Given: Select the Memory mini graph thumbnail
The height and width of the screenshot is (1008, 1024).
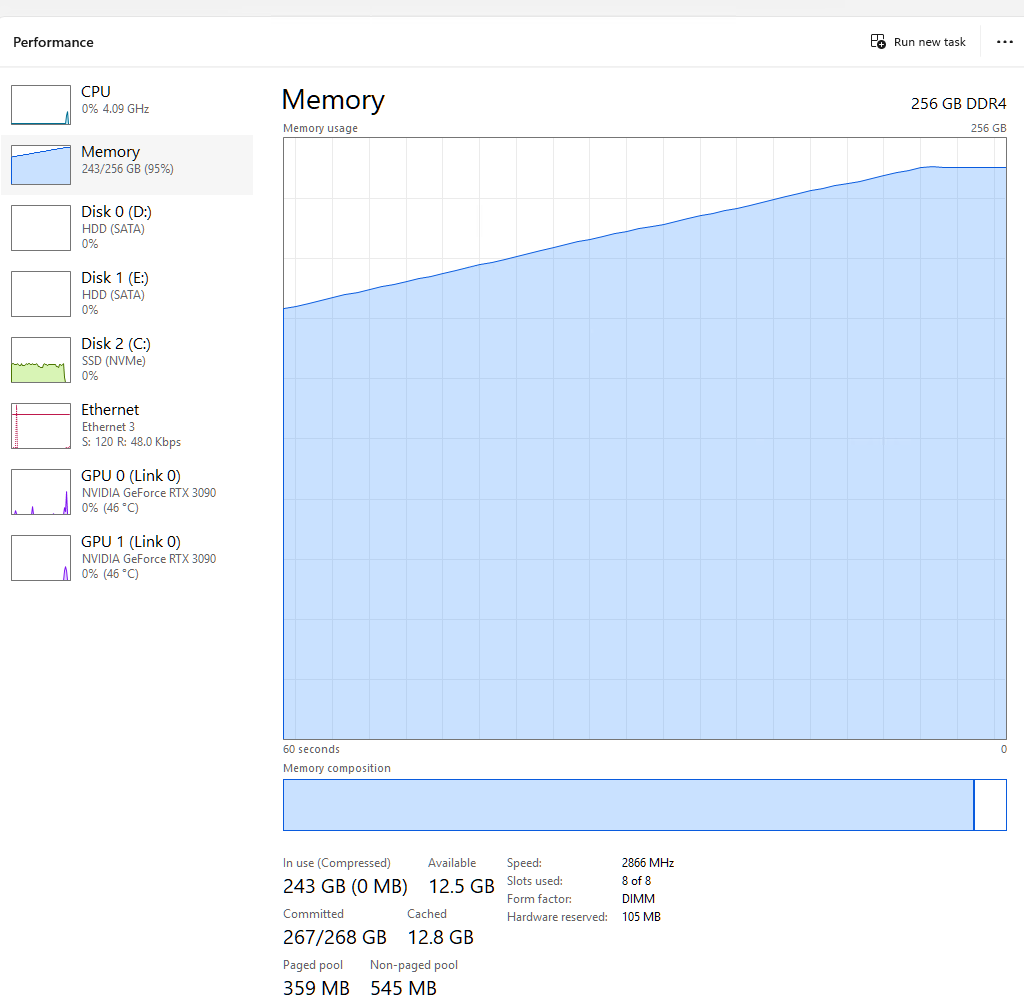Looking at the screenshot, I should (x=40, y=165).
